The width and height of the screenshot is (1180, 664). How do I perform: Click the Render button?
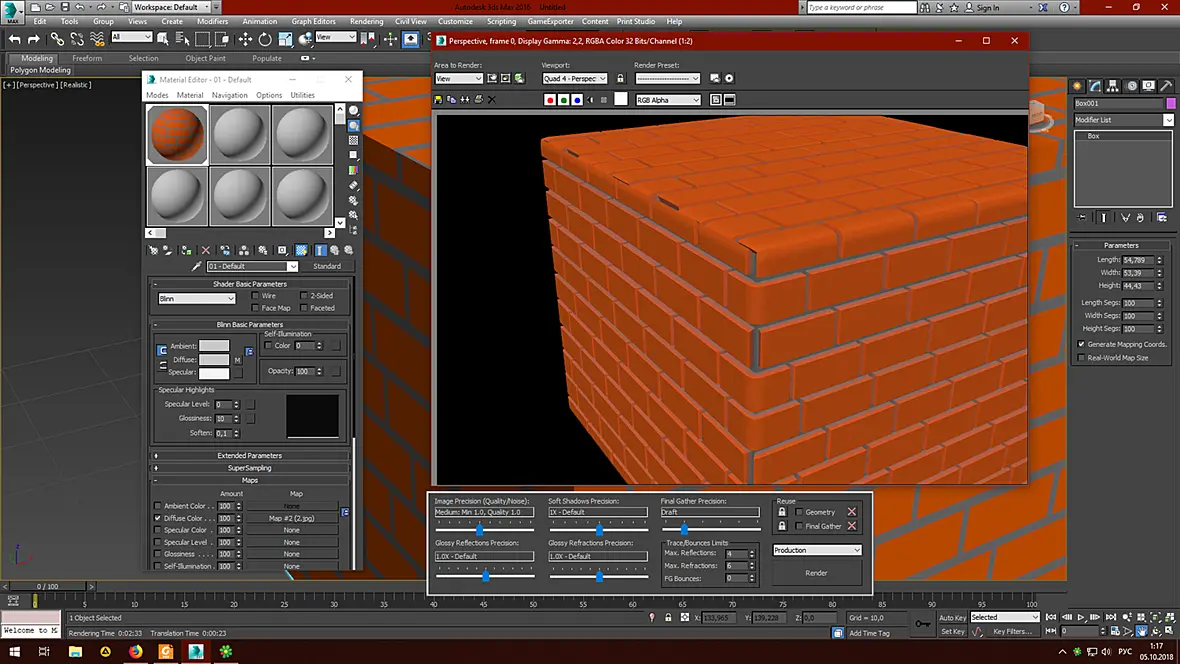point(817,573)
